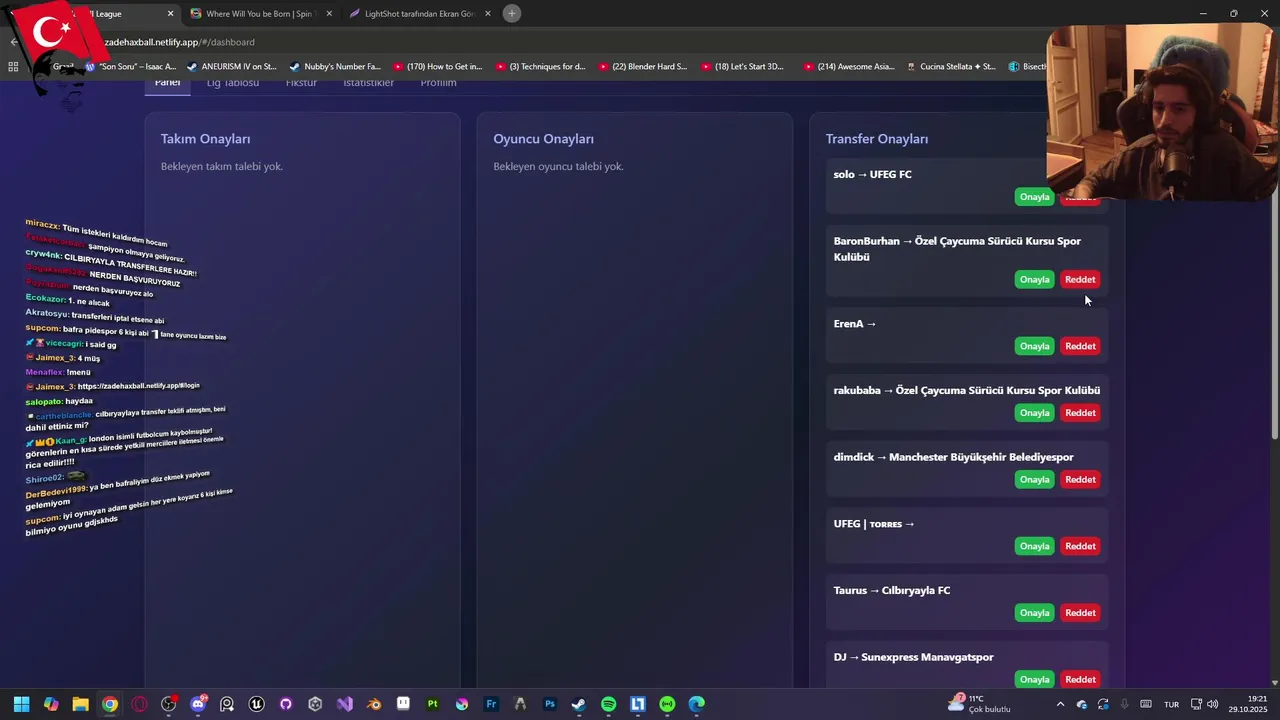Reject BaronBurhan transfer with Reddet
1280x720 pixels.
tap(1080, 279)
